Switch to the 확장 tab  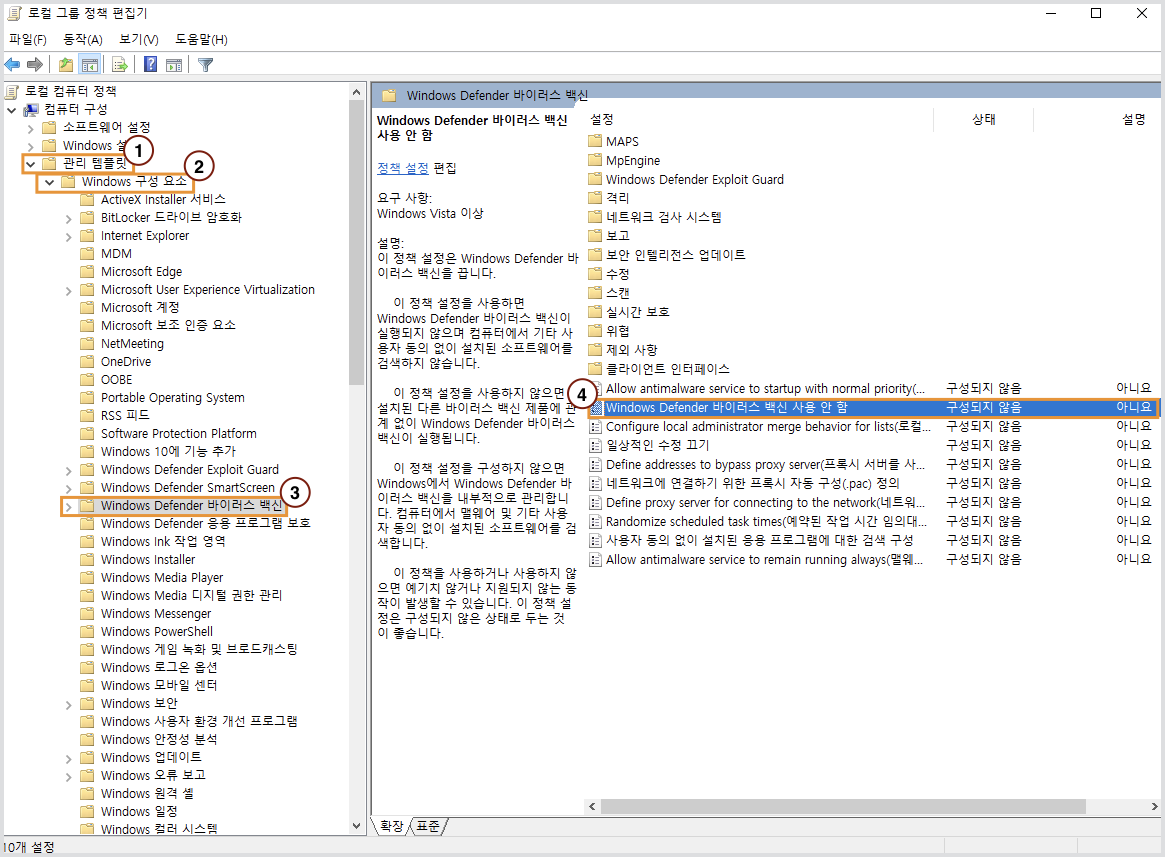click(x=392, y=826)
